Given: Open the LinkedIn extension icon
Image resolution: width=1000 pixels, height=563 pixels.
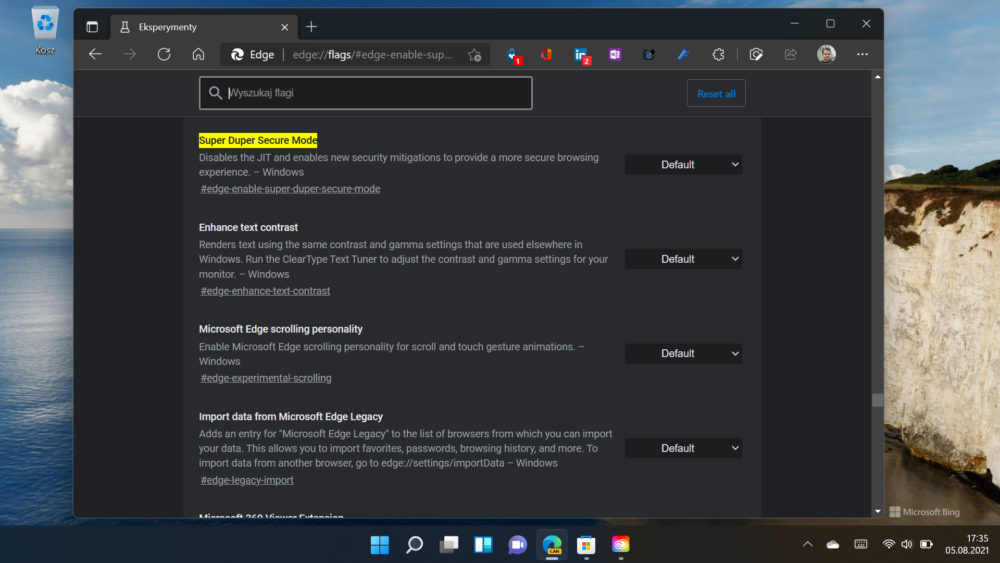Looking at the screenshot, I should (582, 55).
